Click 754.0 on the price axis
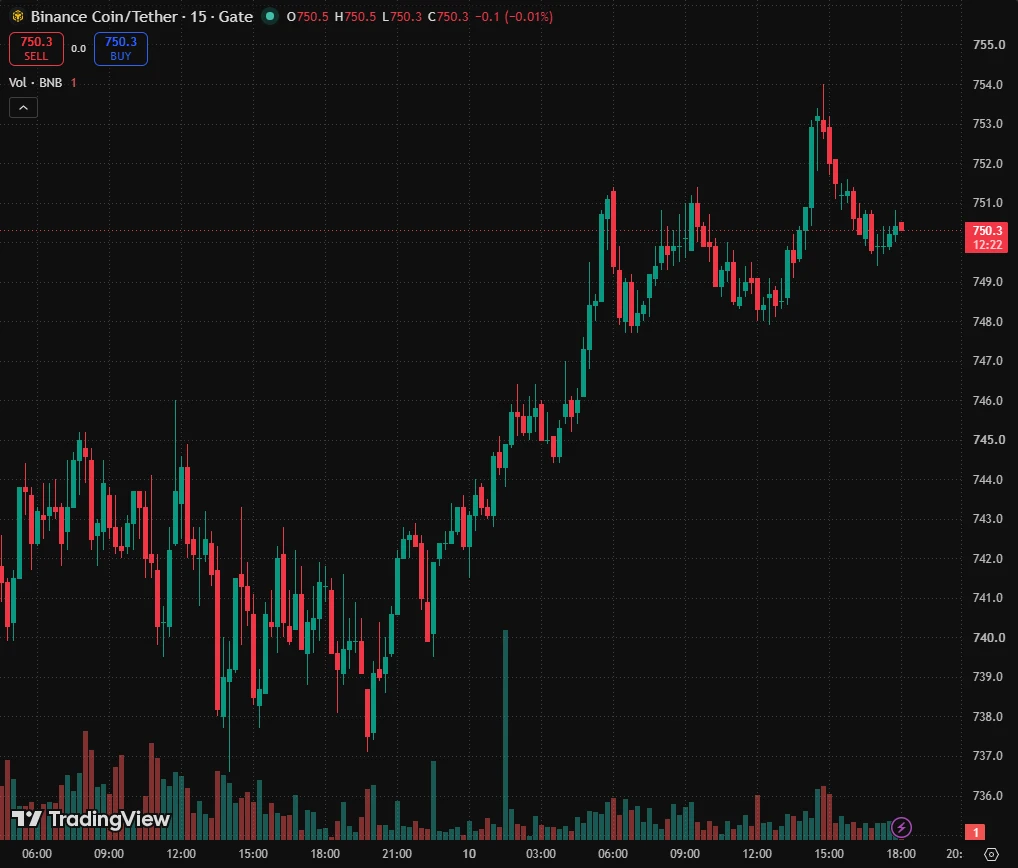 pyautogui.click(x=987, y=84)
